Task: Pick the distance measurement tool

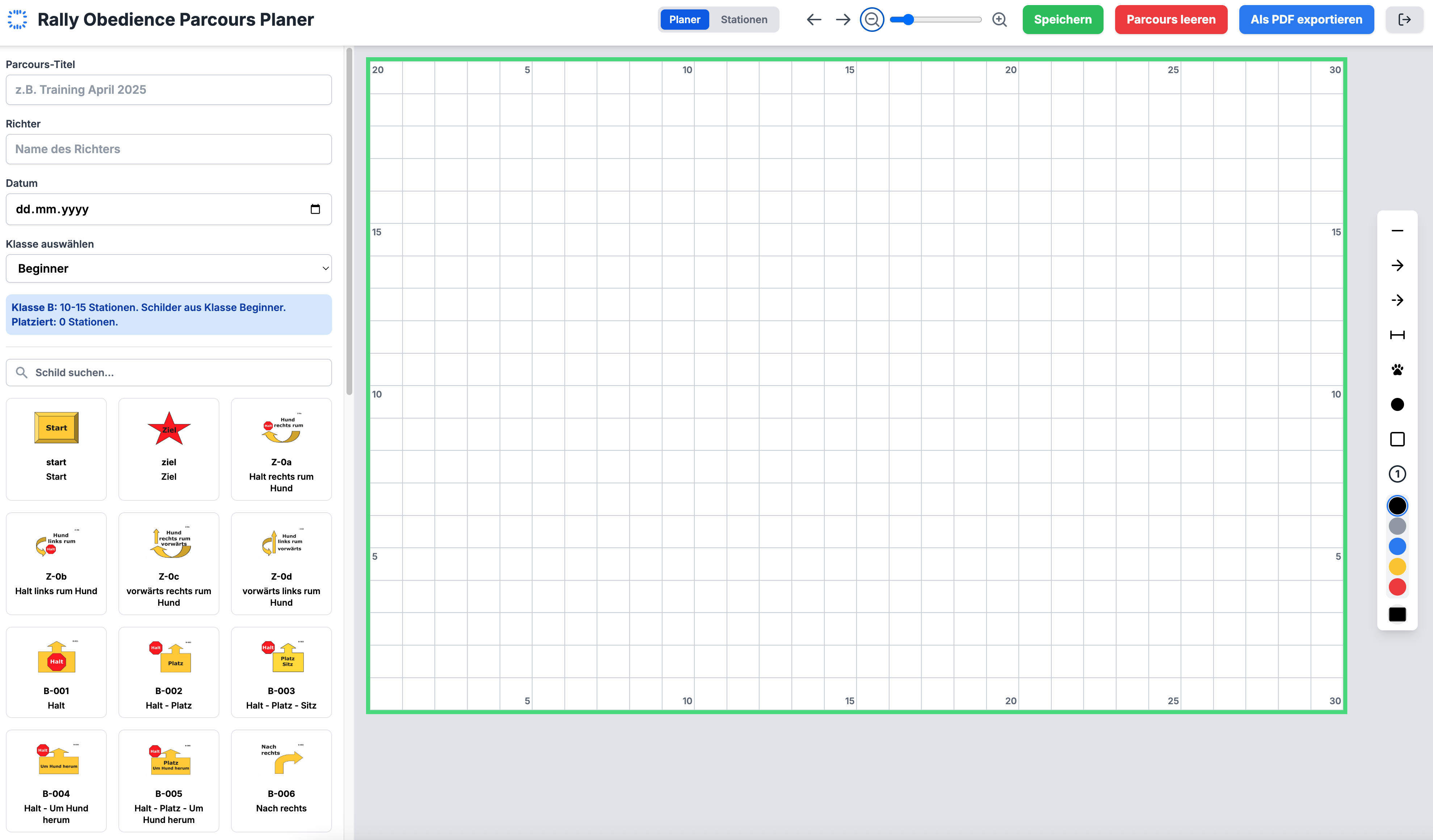Action: [1396, 335]
